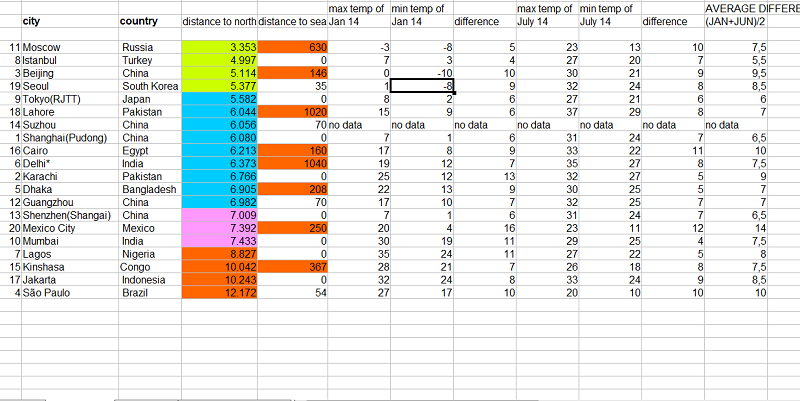Click the São Paulo city cell
800x401 pixels.
[70, 293]
